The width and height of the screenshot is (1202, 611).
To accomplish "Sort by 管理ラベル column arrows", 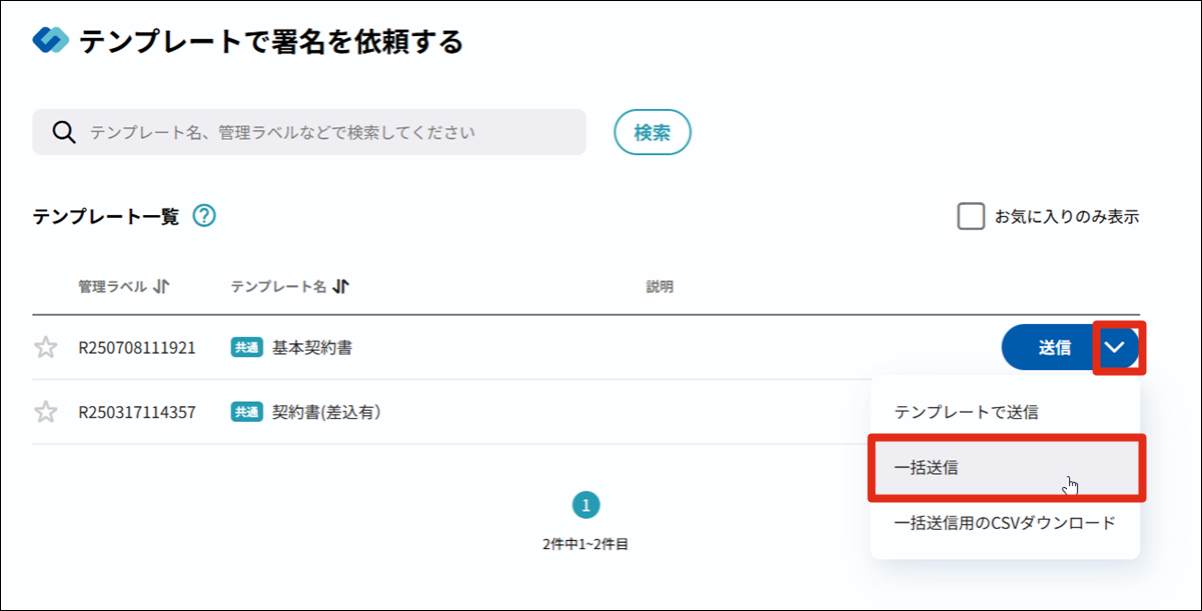I will [x=162, y=287].
